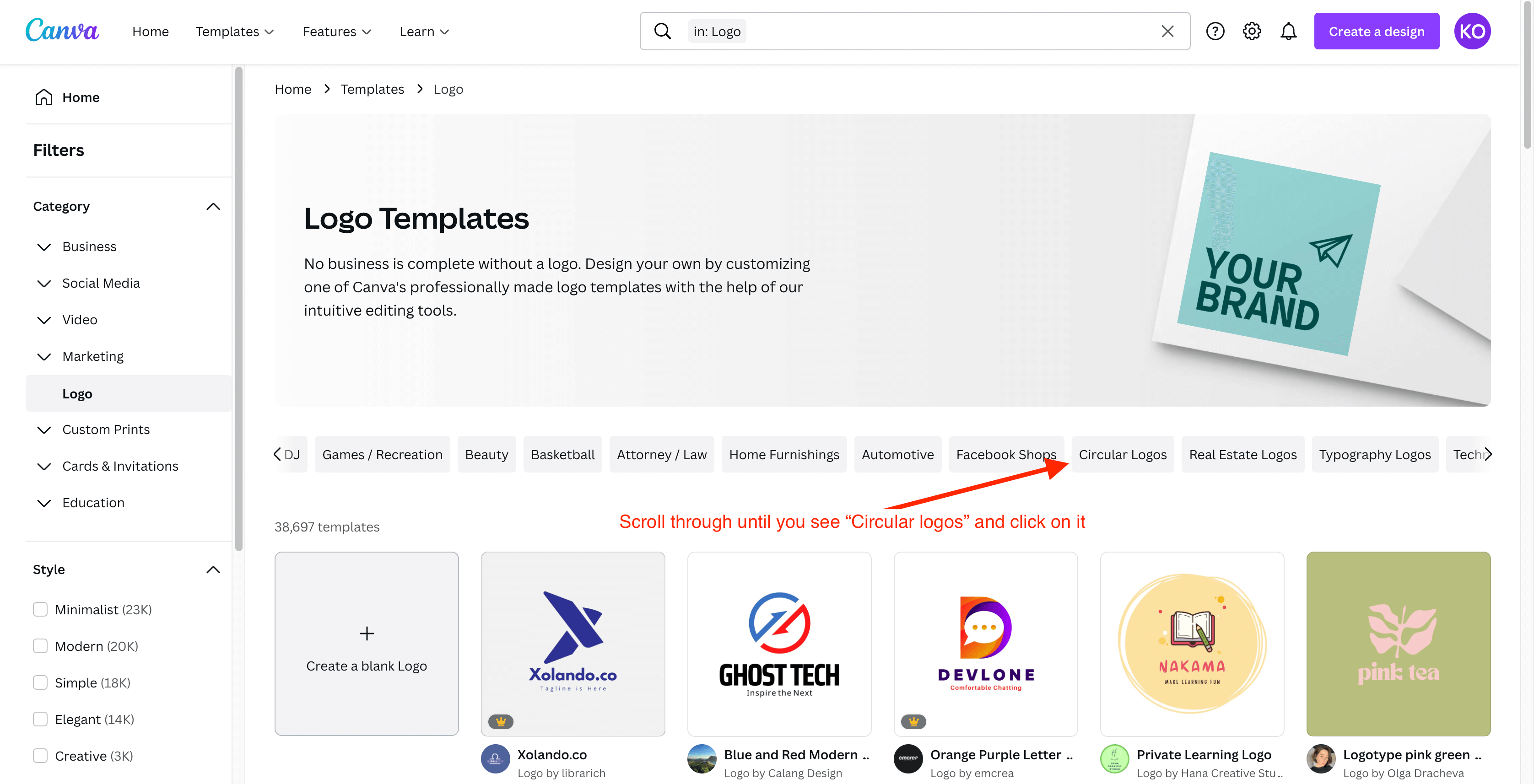1534x784 pixels.
Task: Click the Canva logo
Action: pos(62,31)
